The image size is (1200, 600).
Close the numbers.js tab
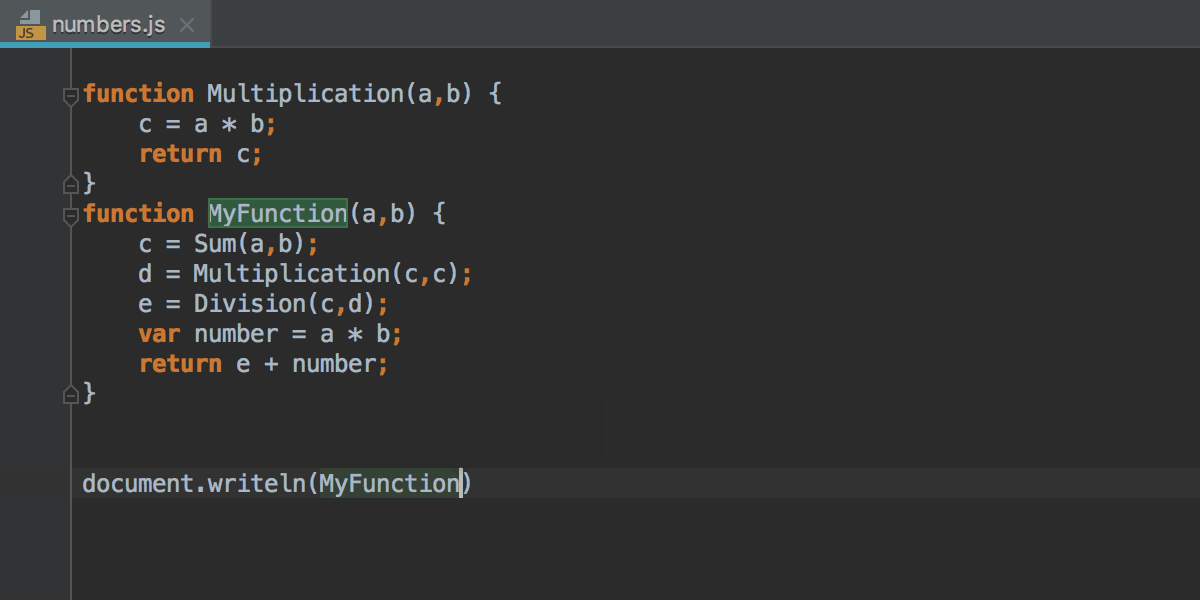pyautogui.click(x=187, y=25)
